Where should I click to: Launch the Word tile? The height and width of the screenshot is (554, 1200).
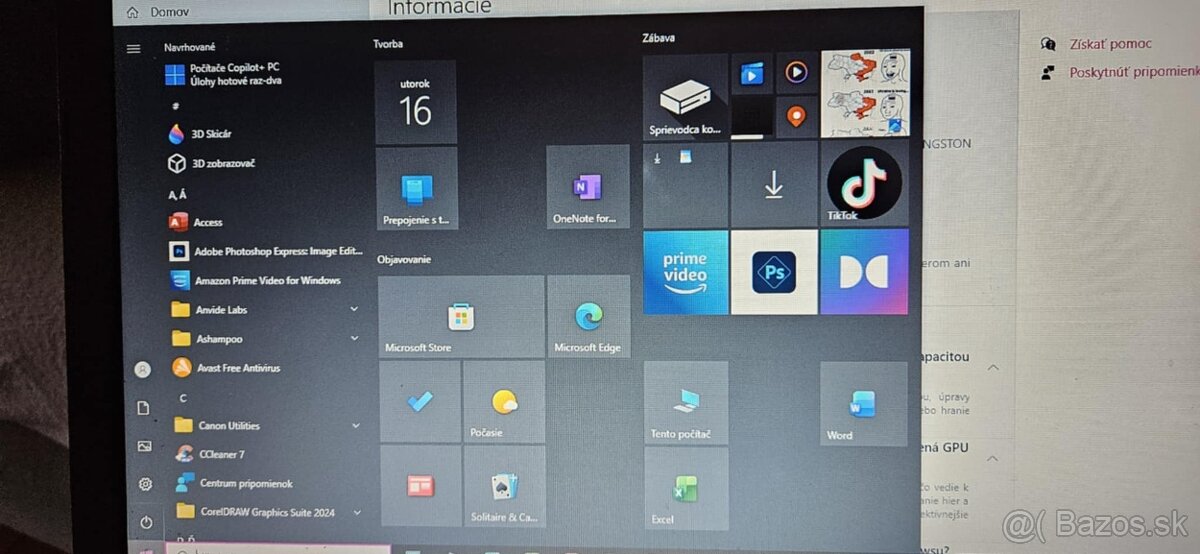(864, 404)
